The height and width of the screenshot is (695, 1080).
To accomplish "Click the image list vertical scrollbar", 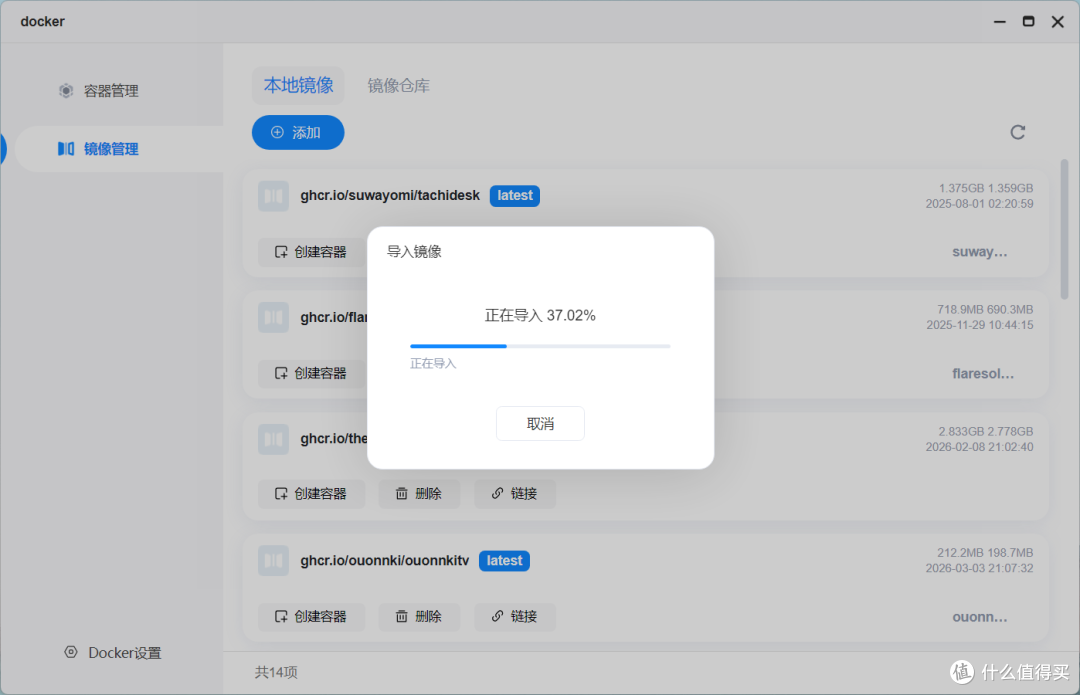I will 1064,229.
